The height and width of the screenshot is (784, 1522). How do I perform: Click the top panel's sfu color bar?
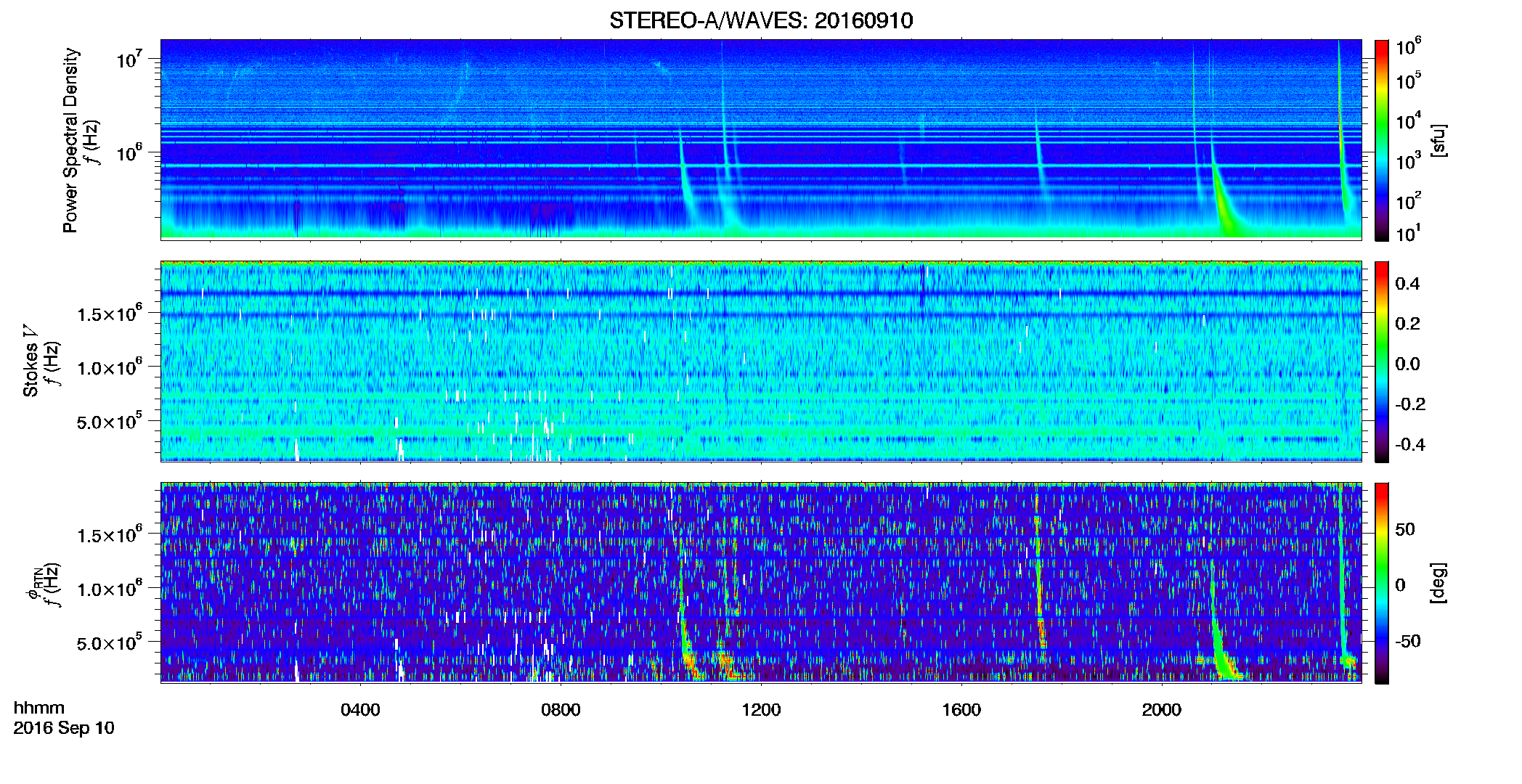point(1382,140)
